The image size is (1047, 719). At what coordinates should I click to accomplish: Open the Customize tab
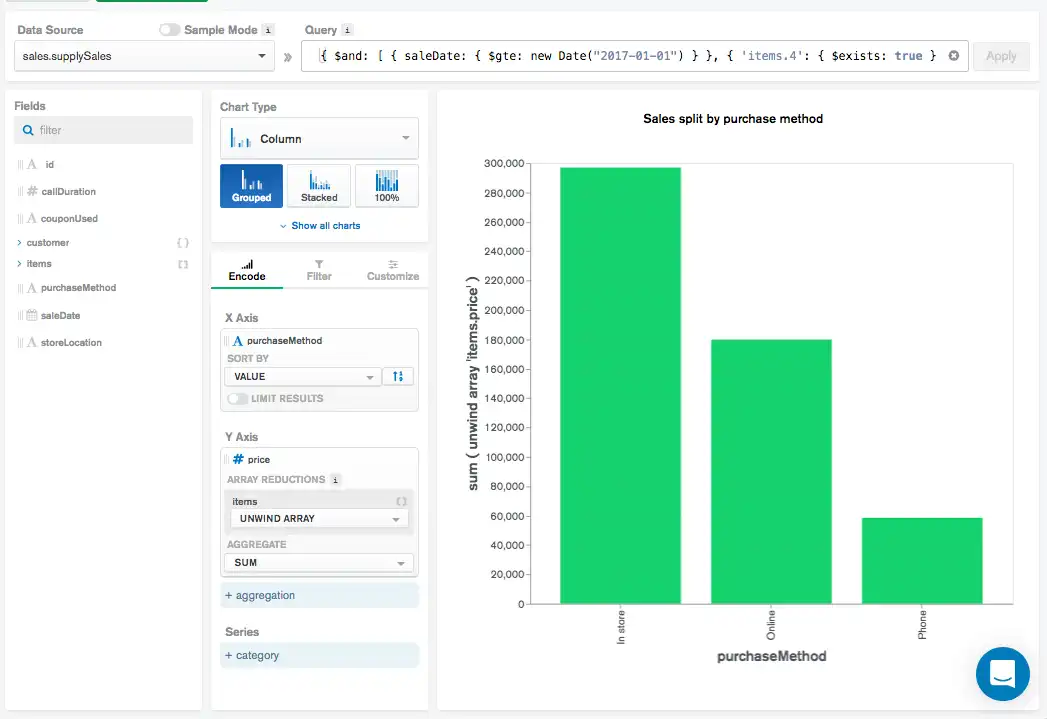tap(392, 270)
